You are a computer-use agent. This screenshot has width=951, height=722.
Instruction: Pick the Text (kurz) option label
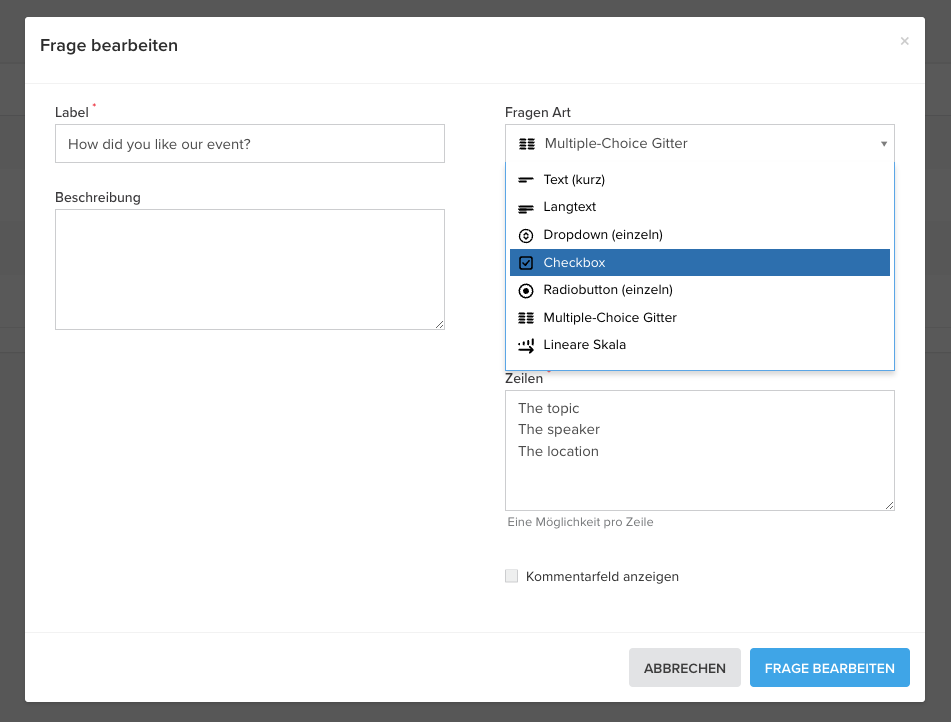tap(574, 180)
